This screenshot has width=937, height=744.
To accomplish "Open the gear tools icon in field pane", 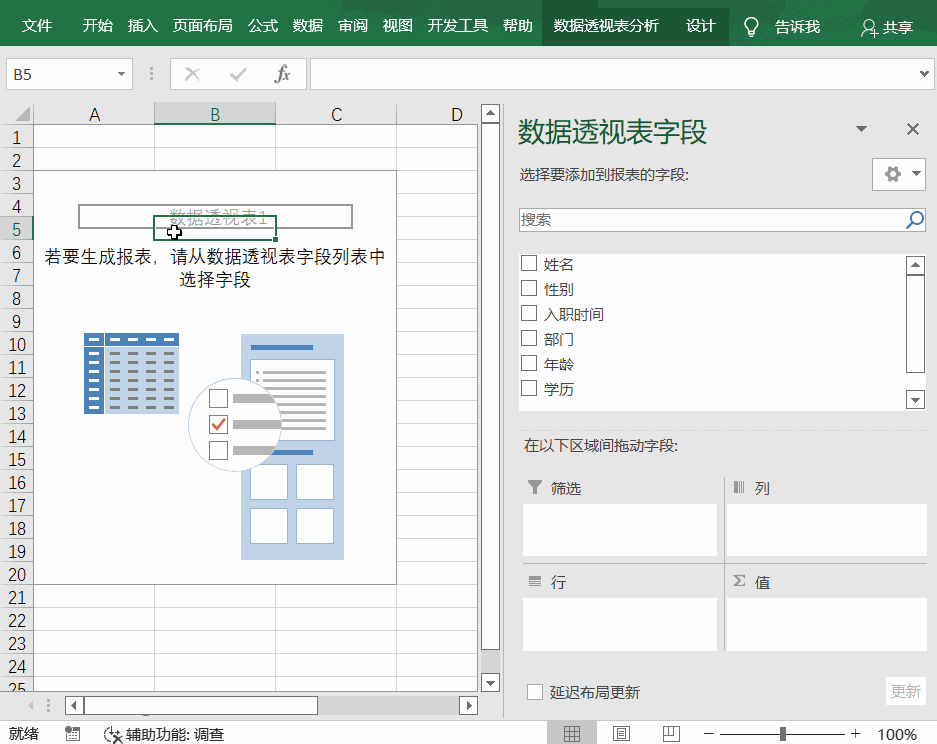I will [893, 174].
